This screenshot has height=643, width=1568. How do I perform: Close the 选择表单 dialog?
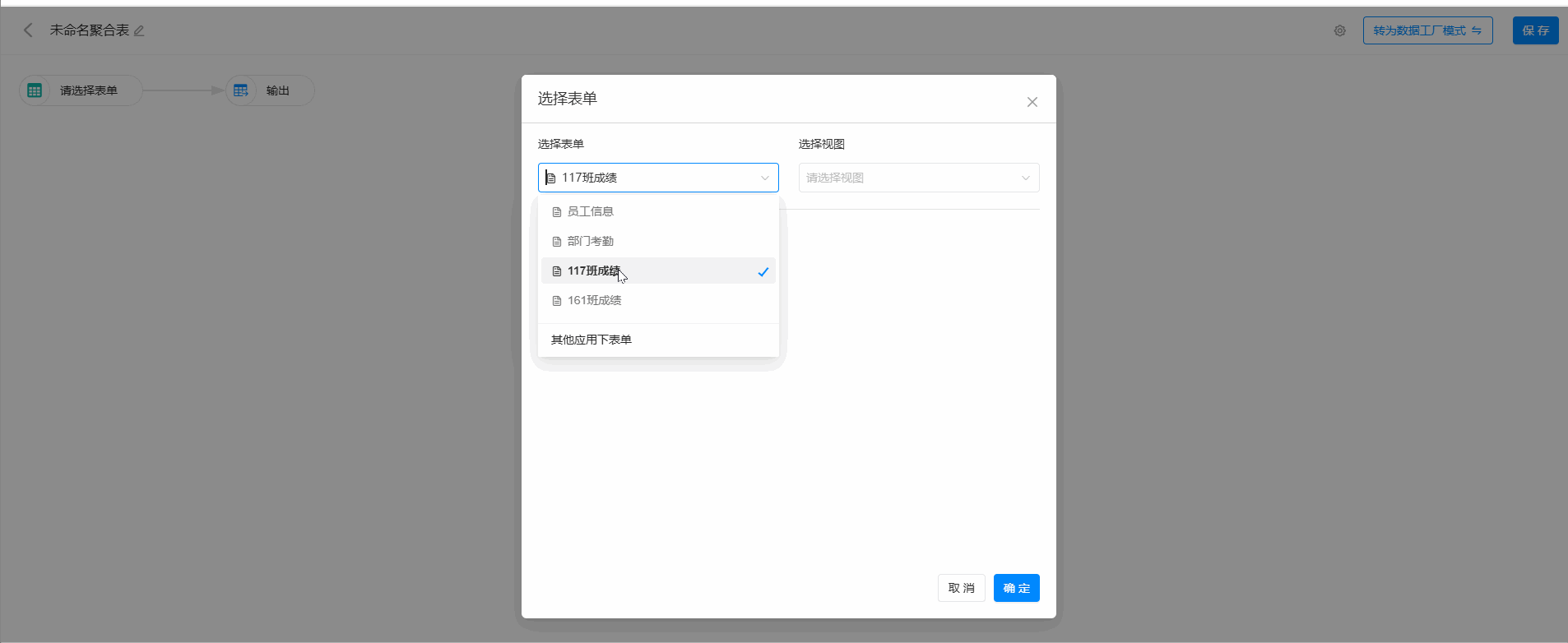[x=1032, y=102]
